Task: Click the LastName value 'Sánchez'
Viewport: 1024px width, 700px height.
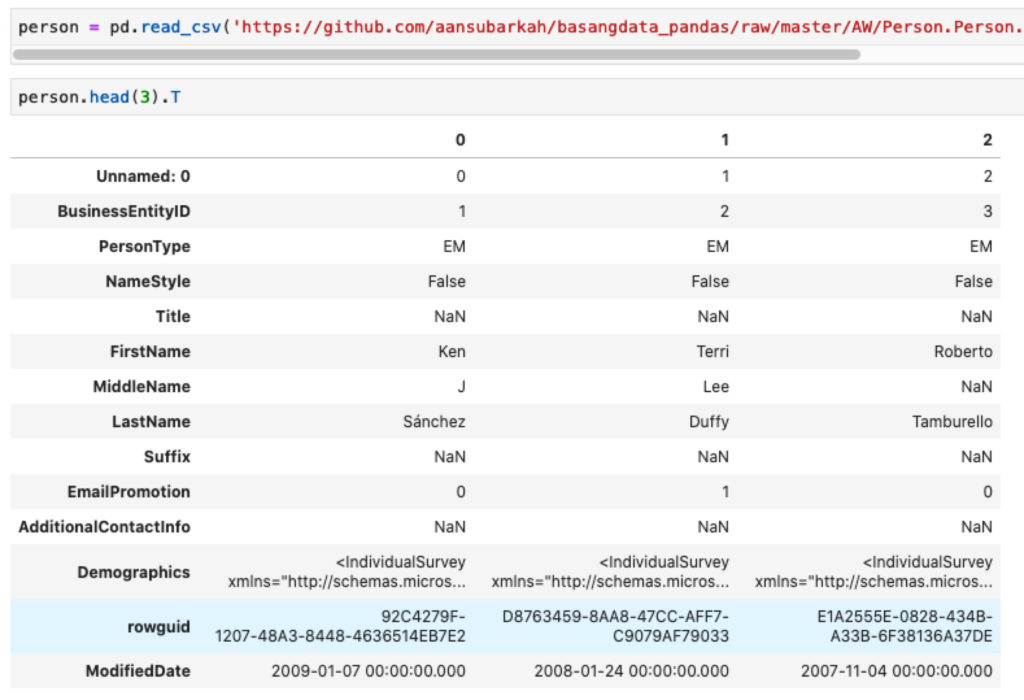Action: coord(434,422)
